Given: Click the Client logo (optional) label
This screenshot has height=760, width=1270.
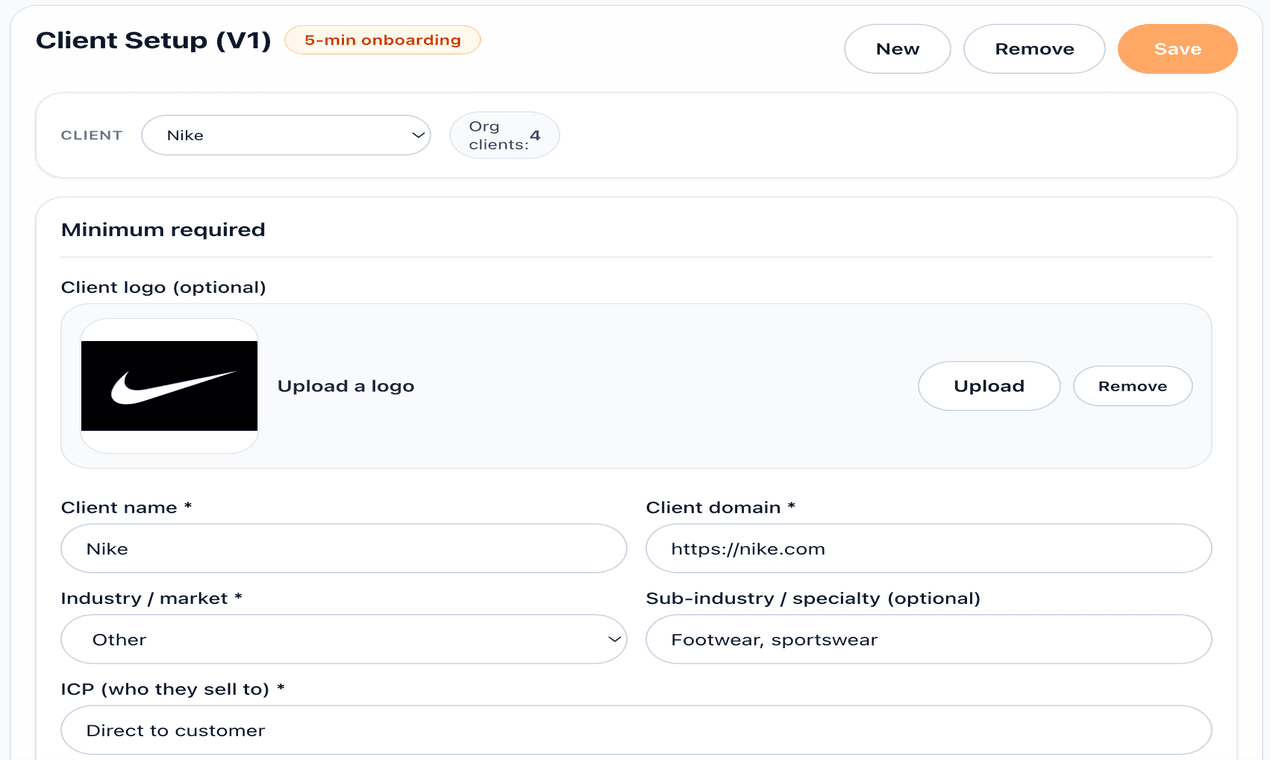Looking at the screenshot, I should (162, 287).
